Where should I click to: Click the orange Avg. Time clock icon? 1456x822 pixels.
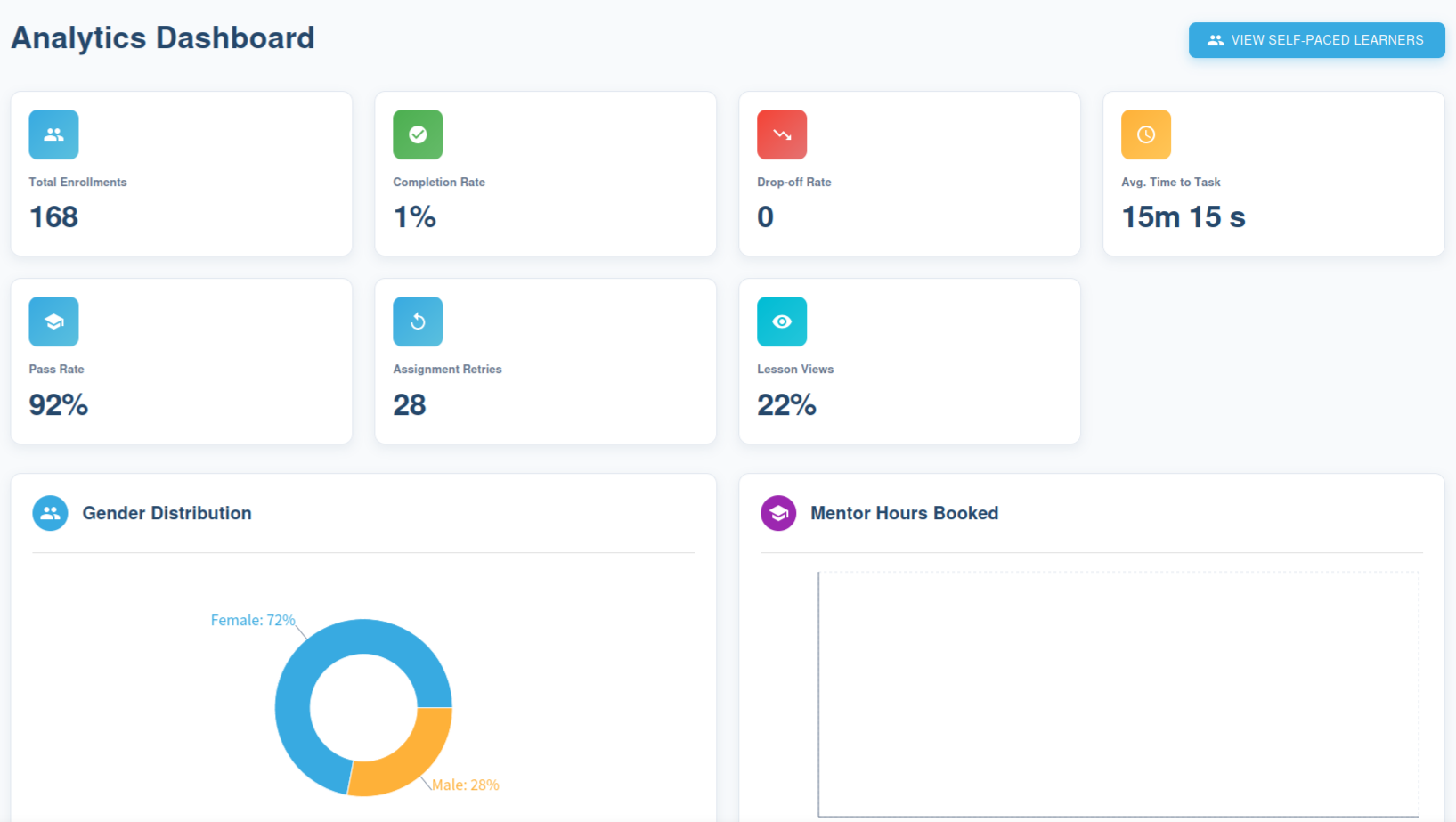tap(1145, 134)
